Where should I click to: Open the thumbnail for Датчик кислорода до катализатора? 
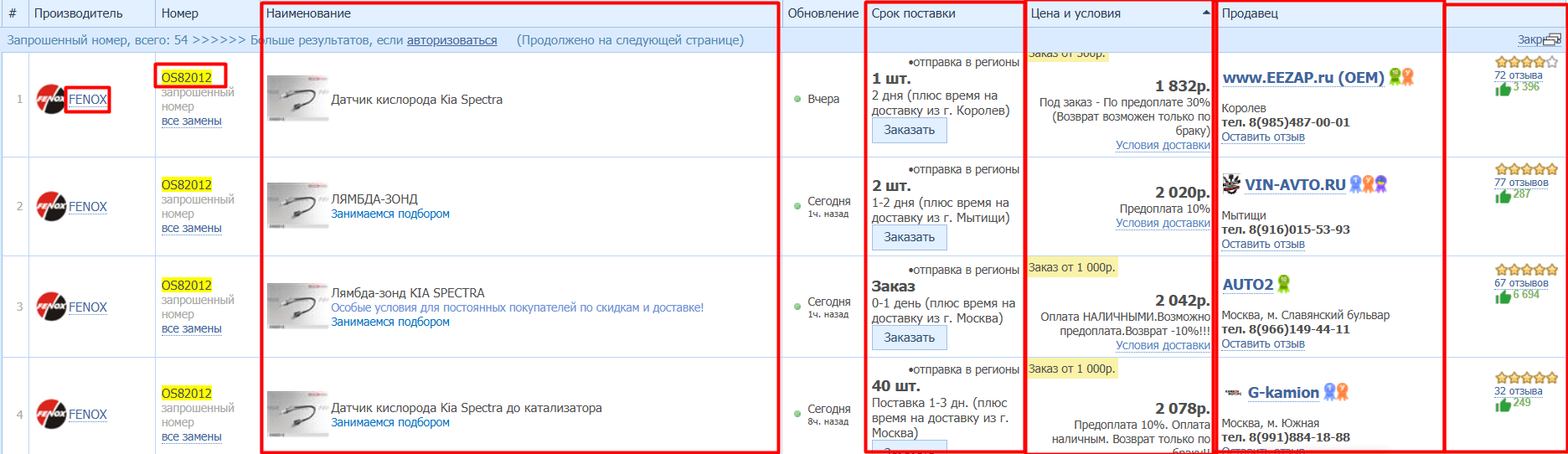[297, 414]
